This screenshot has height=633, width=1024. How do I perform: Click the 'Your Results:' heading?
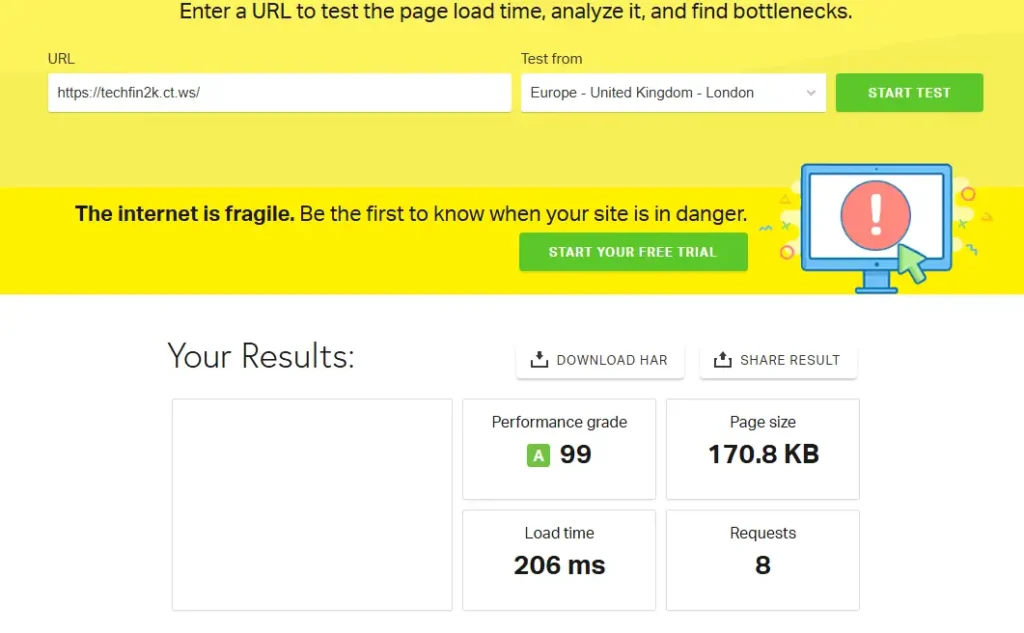click(261, 356)
